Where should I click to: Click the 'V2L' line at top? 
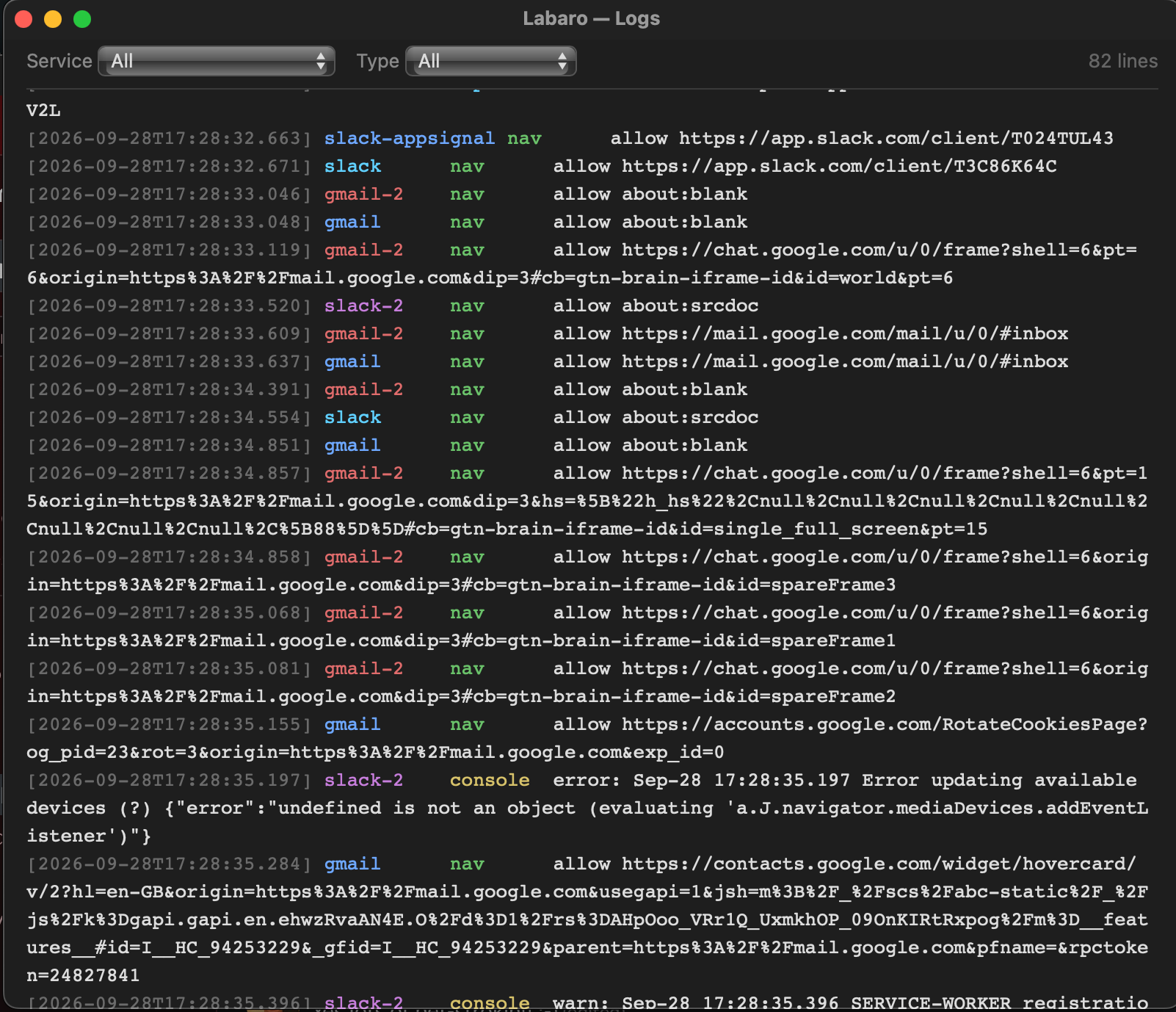point(43,110)
